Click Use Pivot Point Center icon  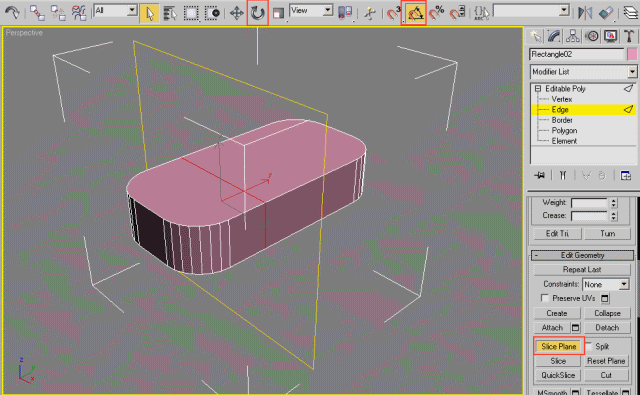pos(345,13)
